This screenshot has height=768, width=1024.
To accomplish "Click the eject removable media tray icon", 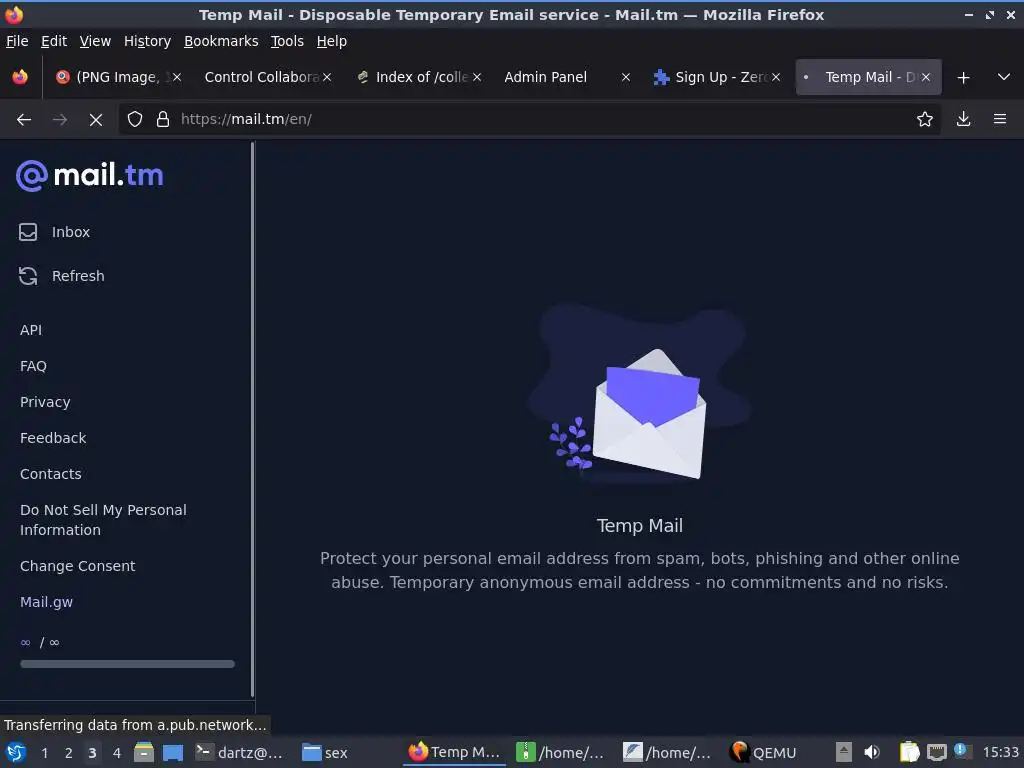I will tap(844, 753).
